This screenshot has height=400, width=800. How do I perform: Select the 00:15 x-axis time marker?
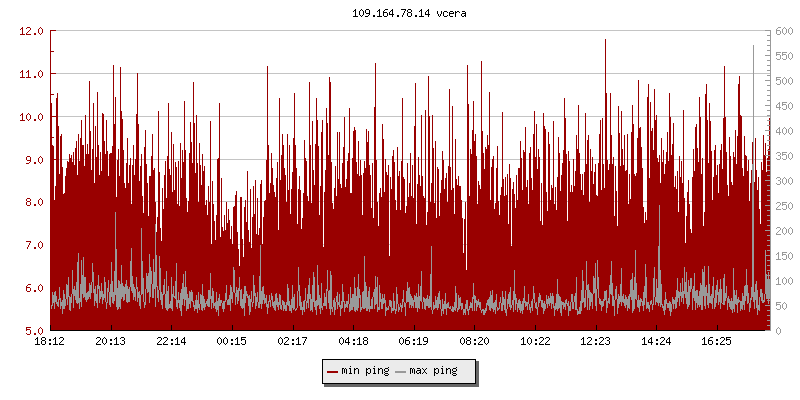[x=232, y=342]
